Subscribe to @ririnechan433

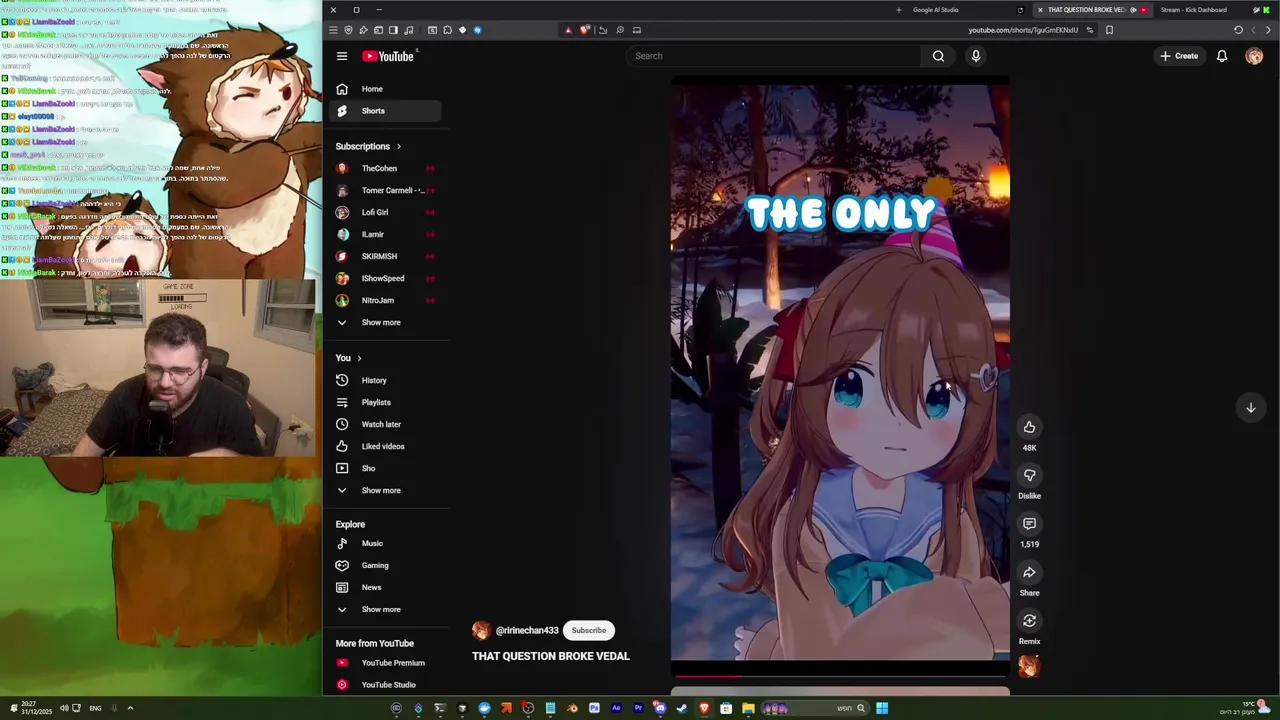click(x=589, y=630)
